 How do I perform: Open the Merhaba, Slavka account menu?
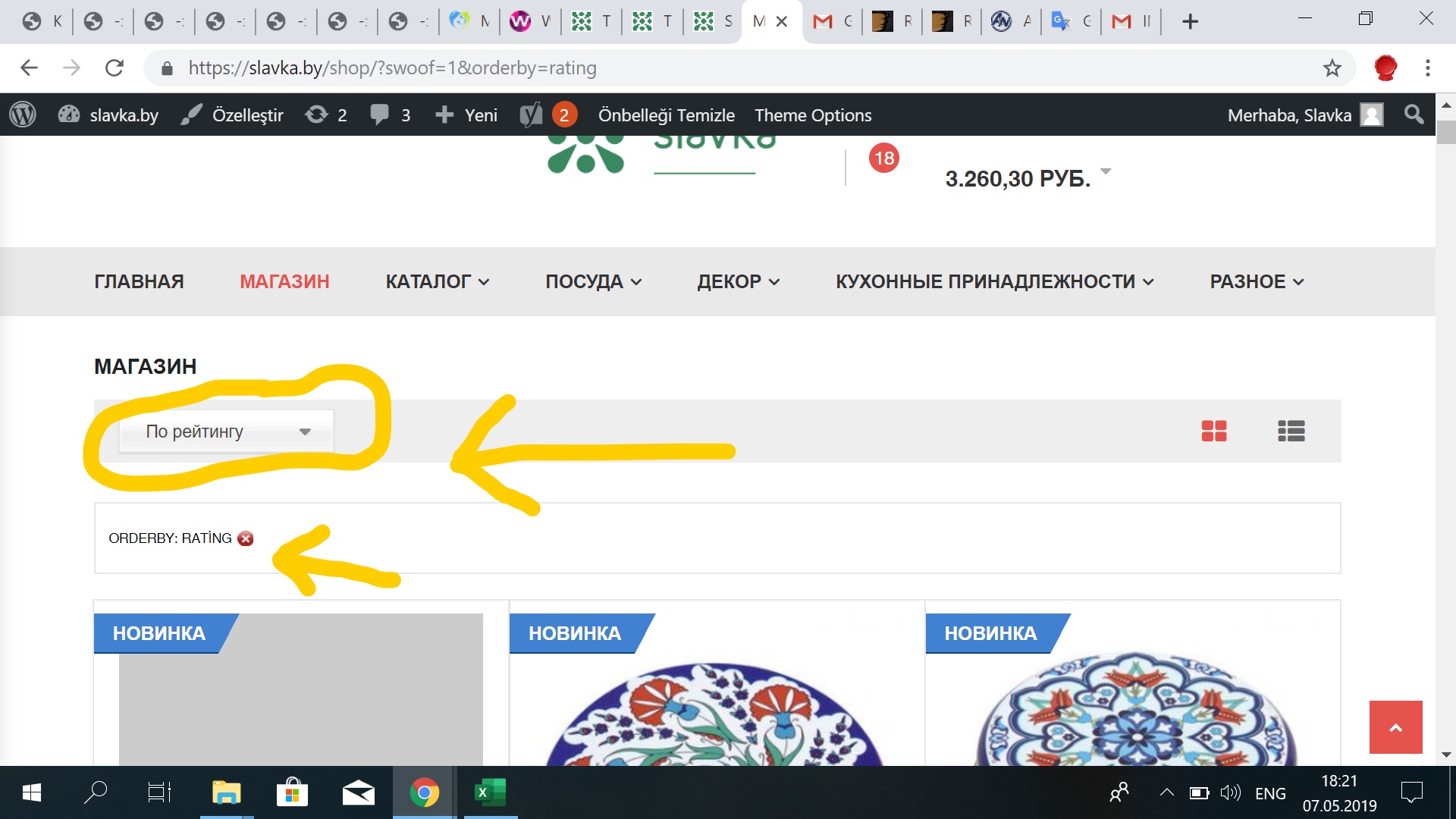(x=1305, y=115)
